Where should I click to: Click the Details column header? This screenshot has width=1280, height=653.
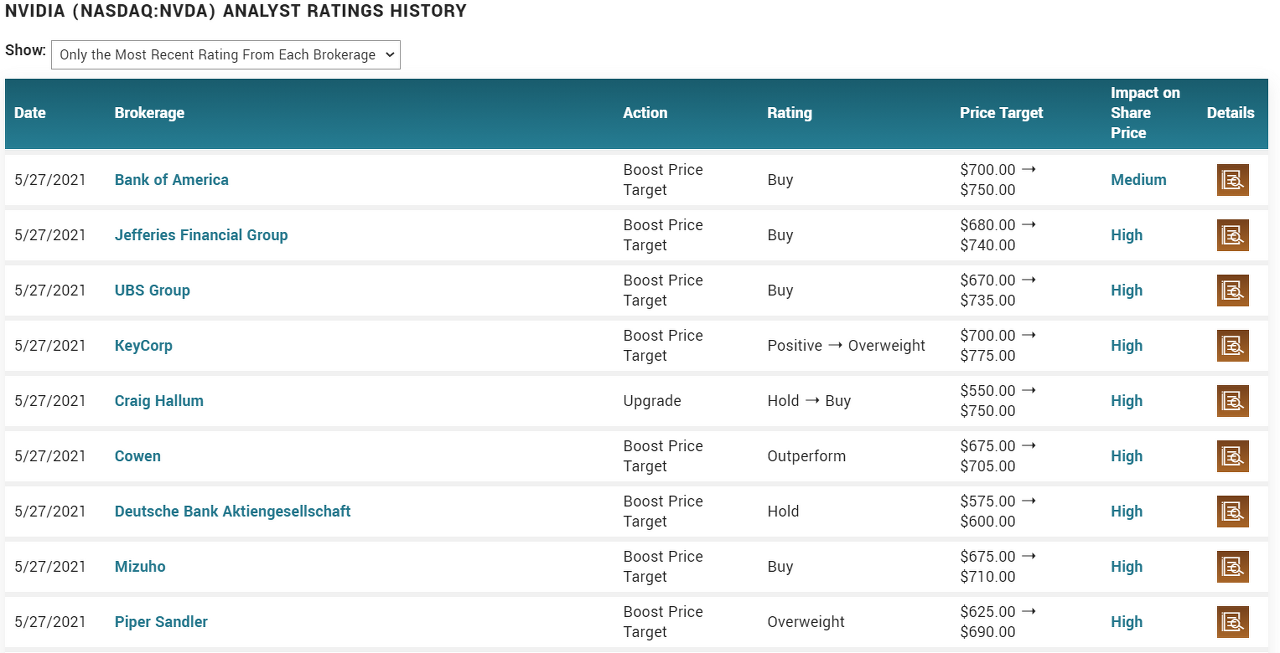(1231, 113)
